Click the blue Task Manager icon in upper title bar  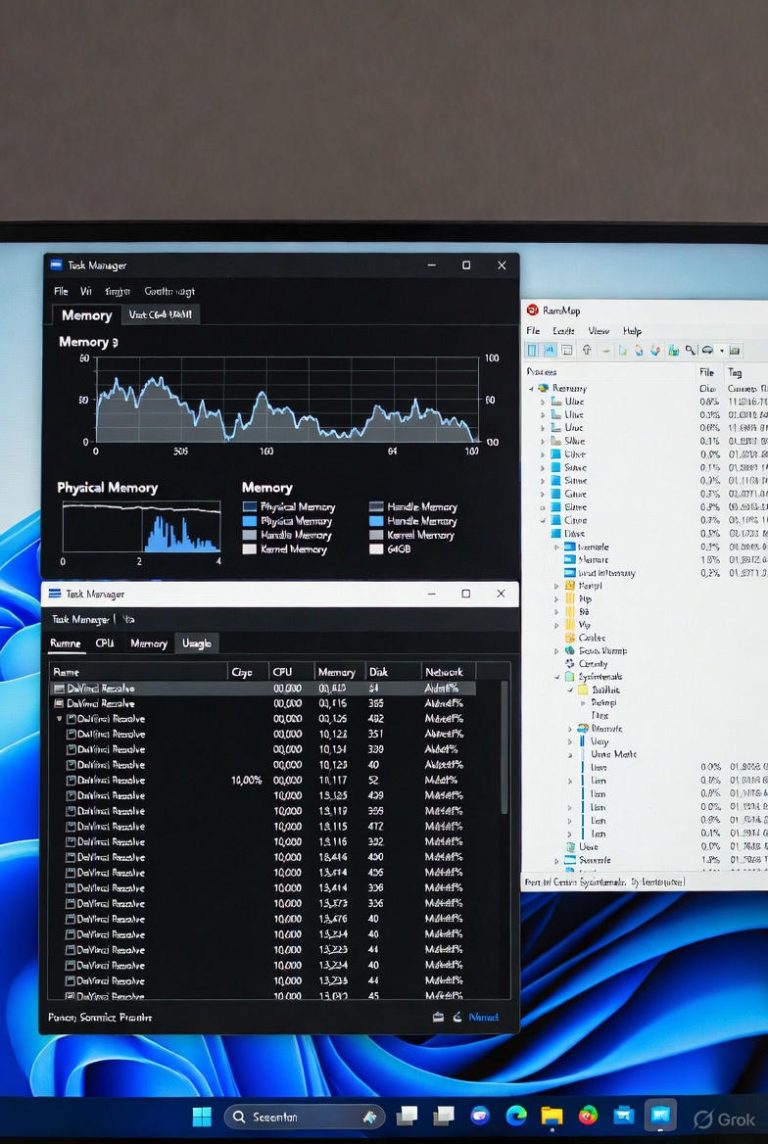(57, 265)
